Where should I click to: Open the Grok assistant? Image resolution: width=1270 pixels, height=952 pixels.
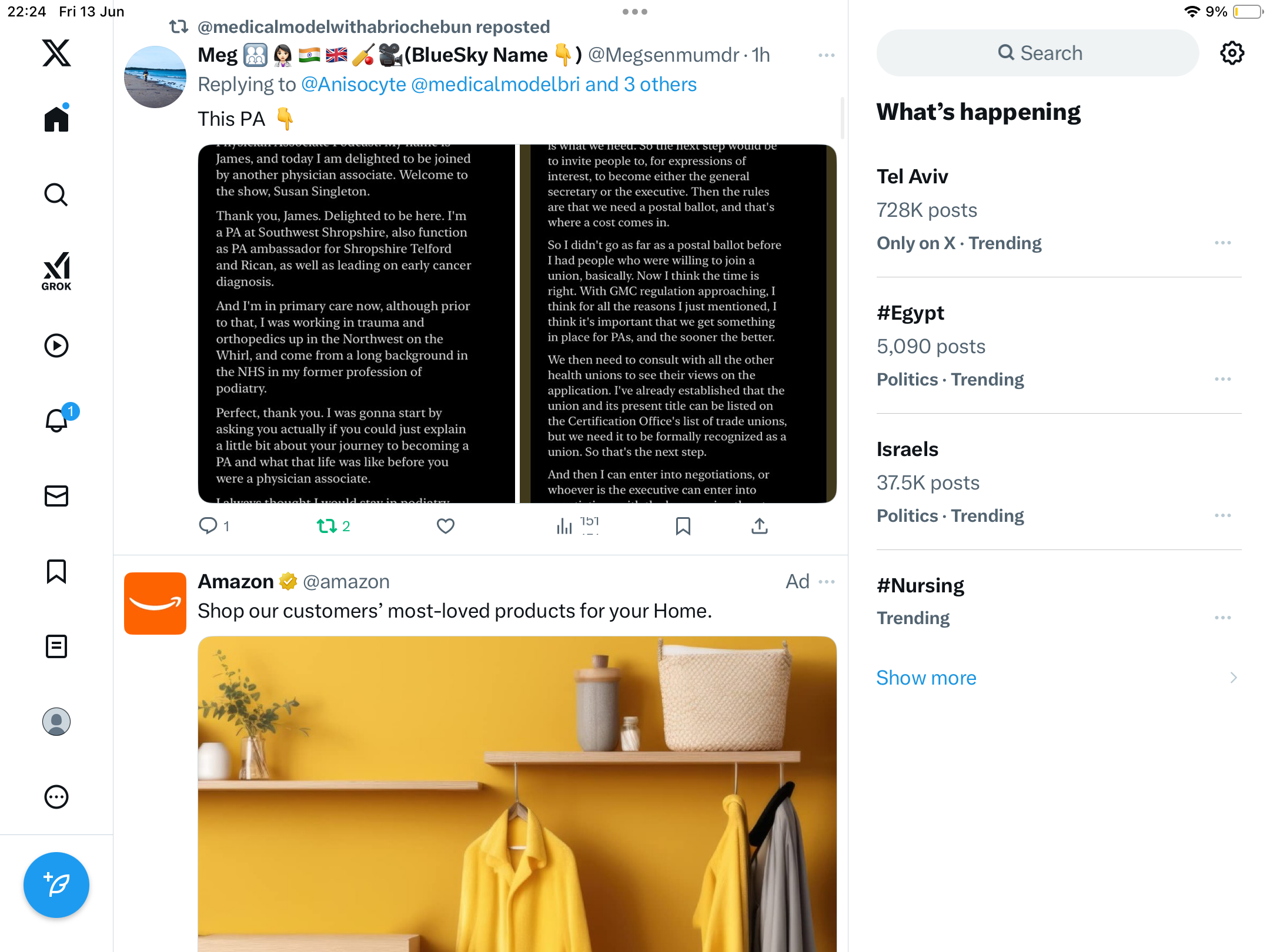click(x=56, y=271)
